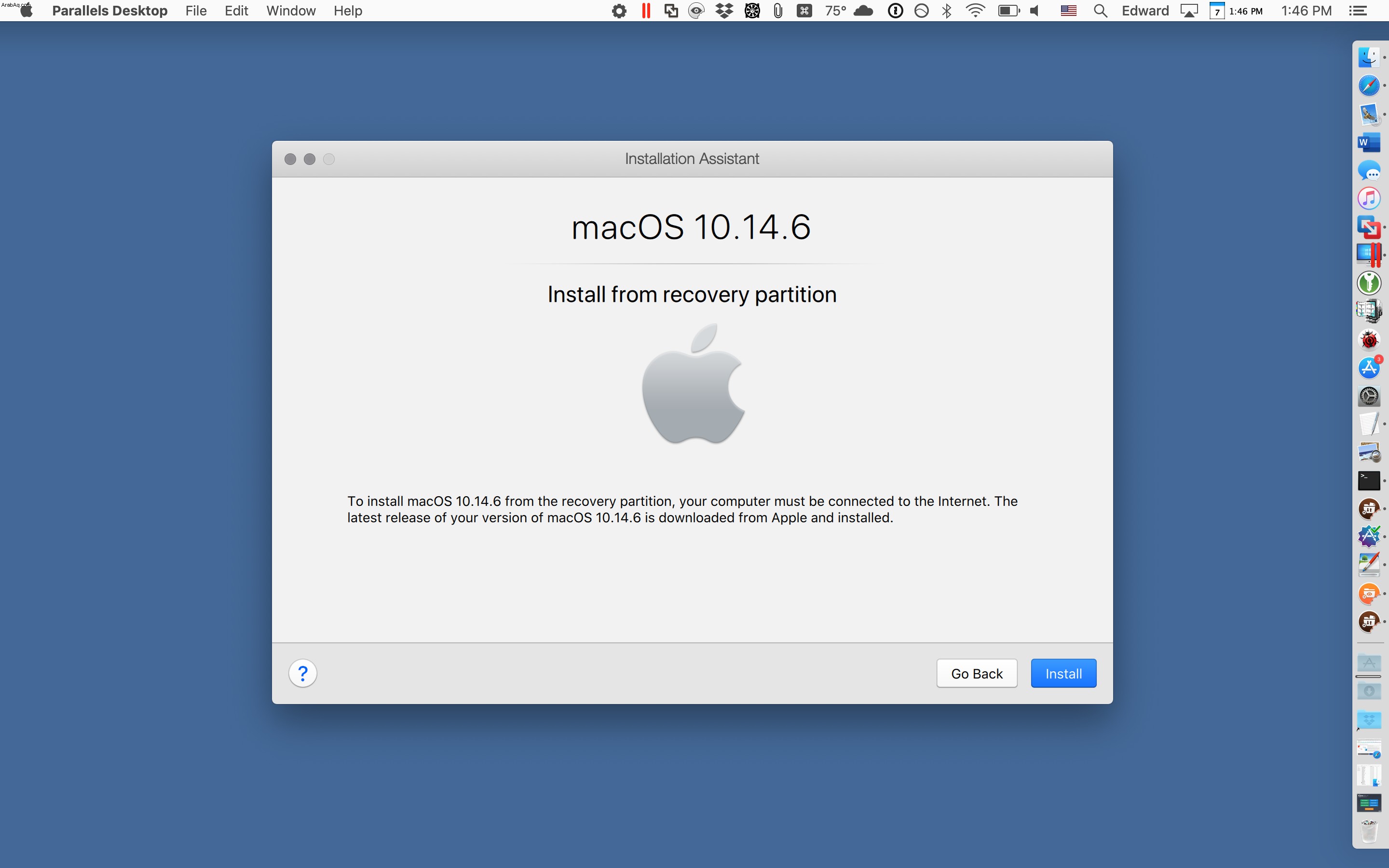
Task: Click the red Parallels pause icon in menu bar
Action: click(646, 10)
